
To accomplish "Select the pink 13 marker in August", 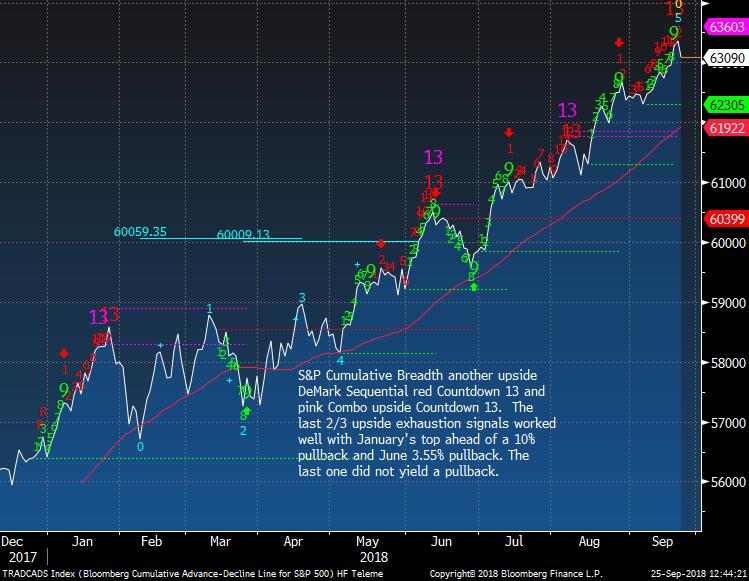I will (x=567, y=110).
